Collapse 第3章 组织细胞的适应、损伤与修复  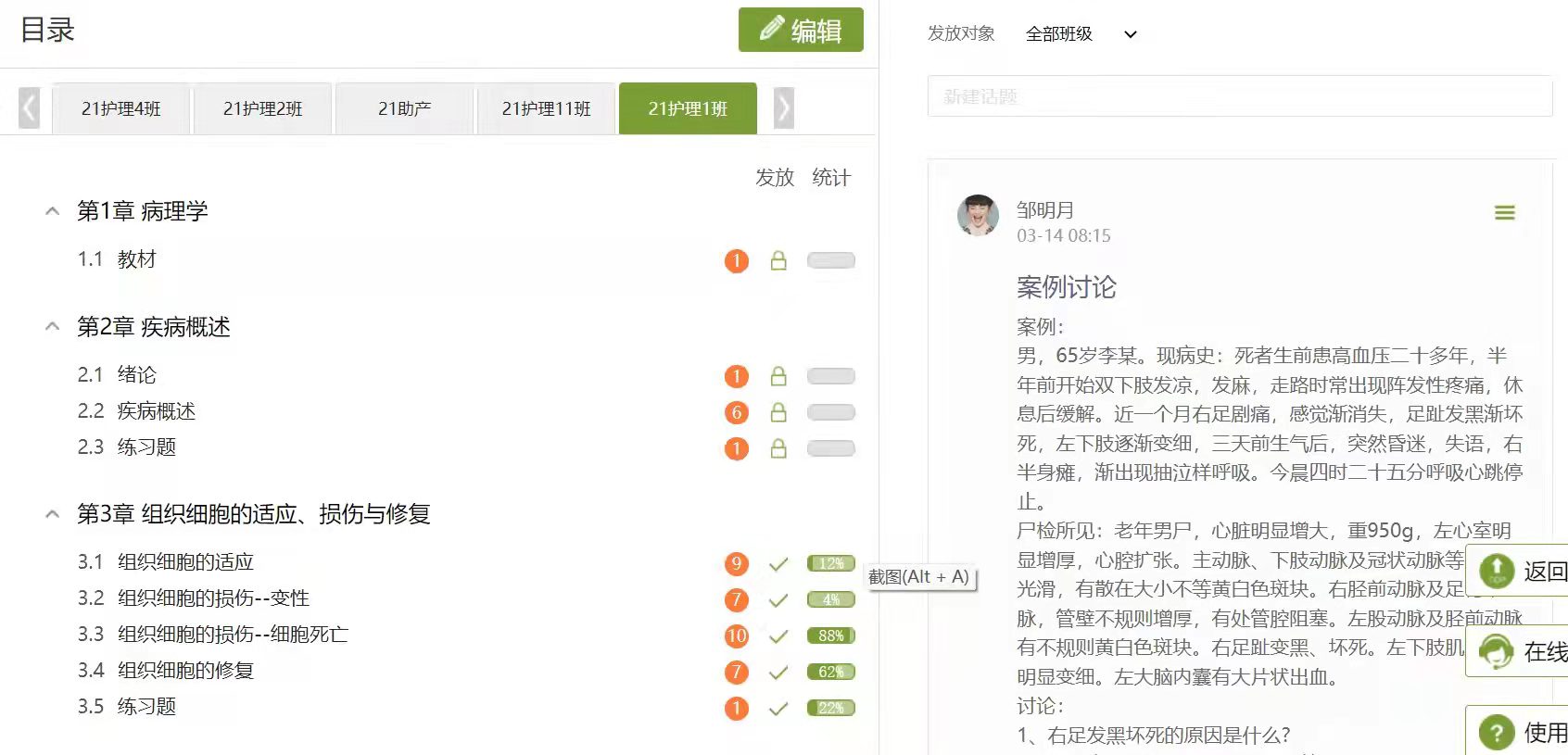(53, 514)
